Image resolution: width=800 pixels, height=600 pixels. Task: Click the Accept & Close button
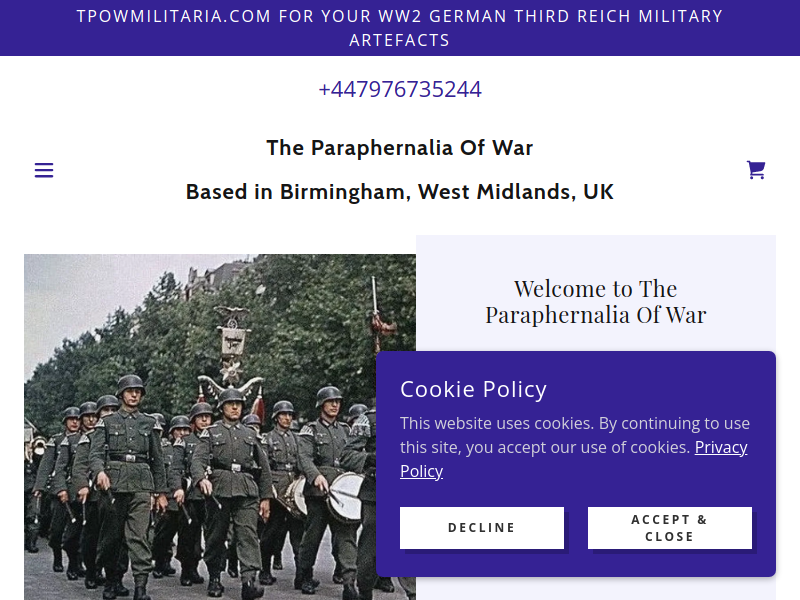[669, 528]
